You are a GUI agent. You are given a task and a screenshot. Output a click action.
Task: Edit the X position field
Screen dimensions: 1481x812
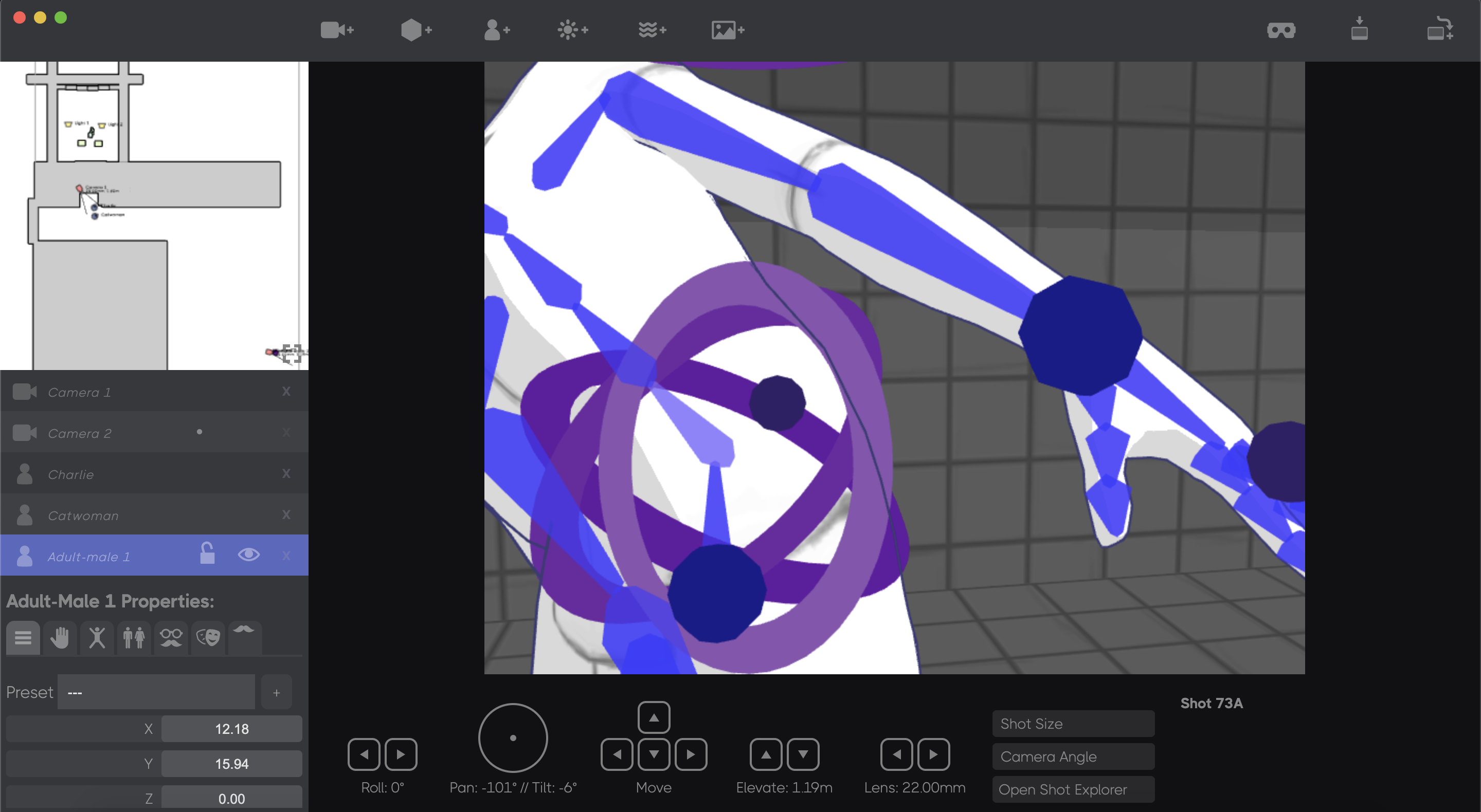coord(232,729)
